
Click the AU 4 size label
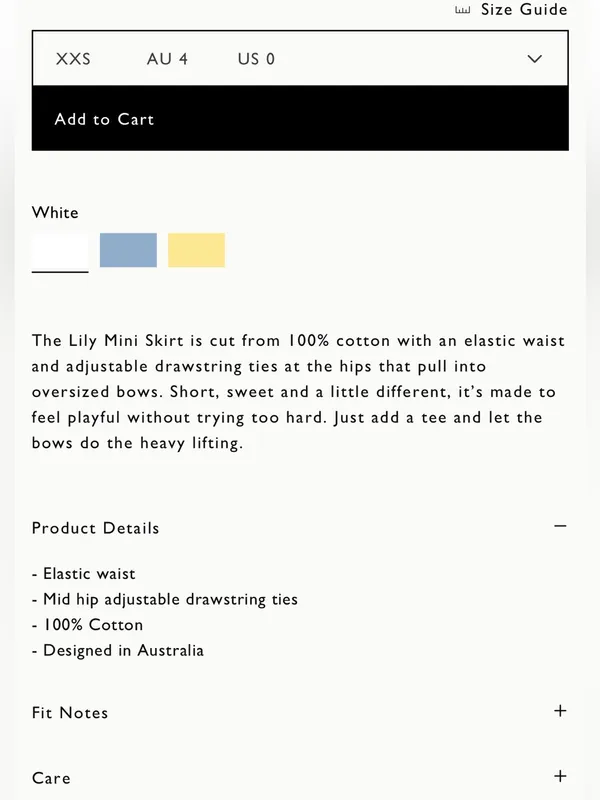click(x=167, y=59)
